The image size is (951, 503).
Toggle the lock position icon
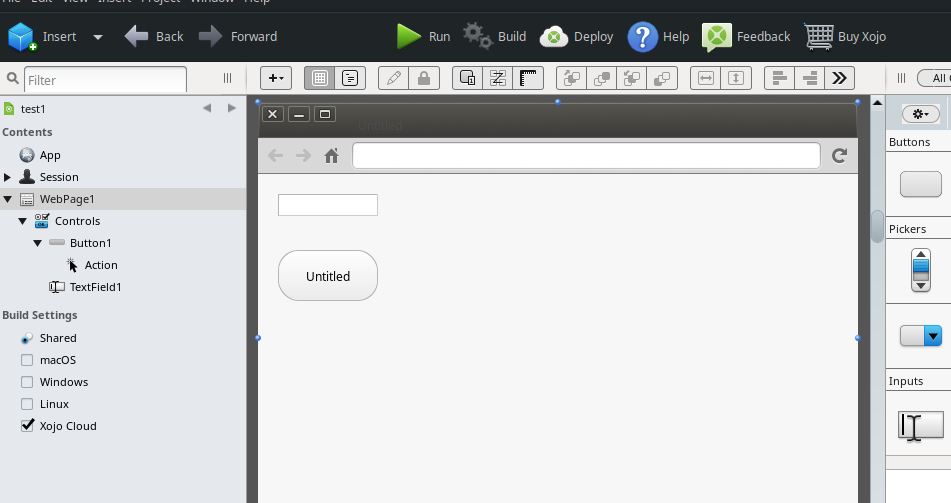[x=424, y=78]
